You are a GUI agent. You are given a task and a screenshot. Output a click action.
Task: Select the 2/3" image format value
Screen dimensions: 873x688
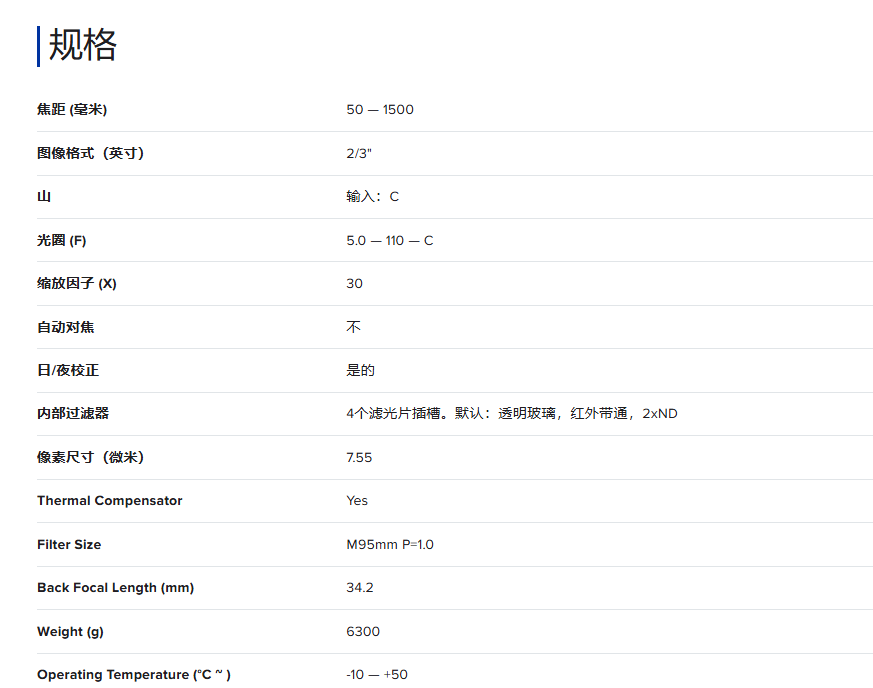(360, 153)
